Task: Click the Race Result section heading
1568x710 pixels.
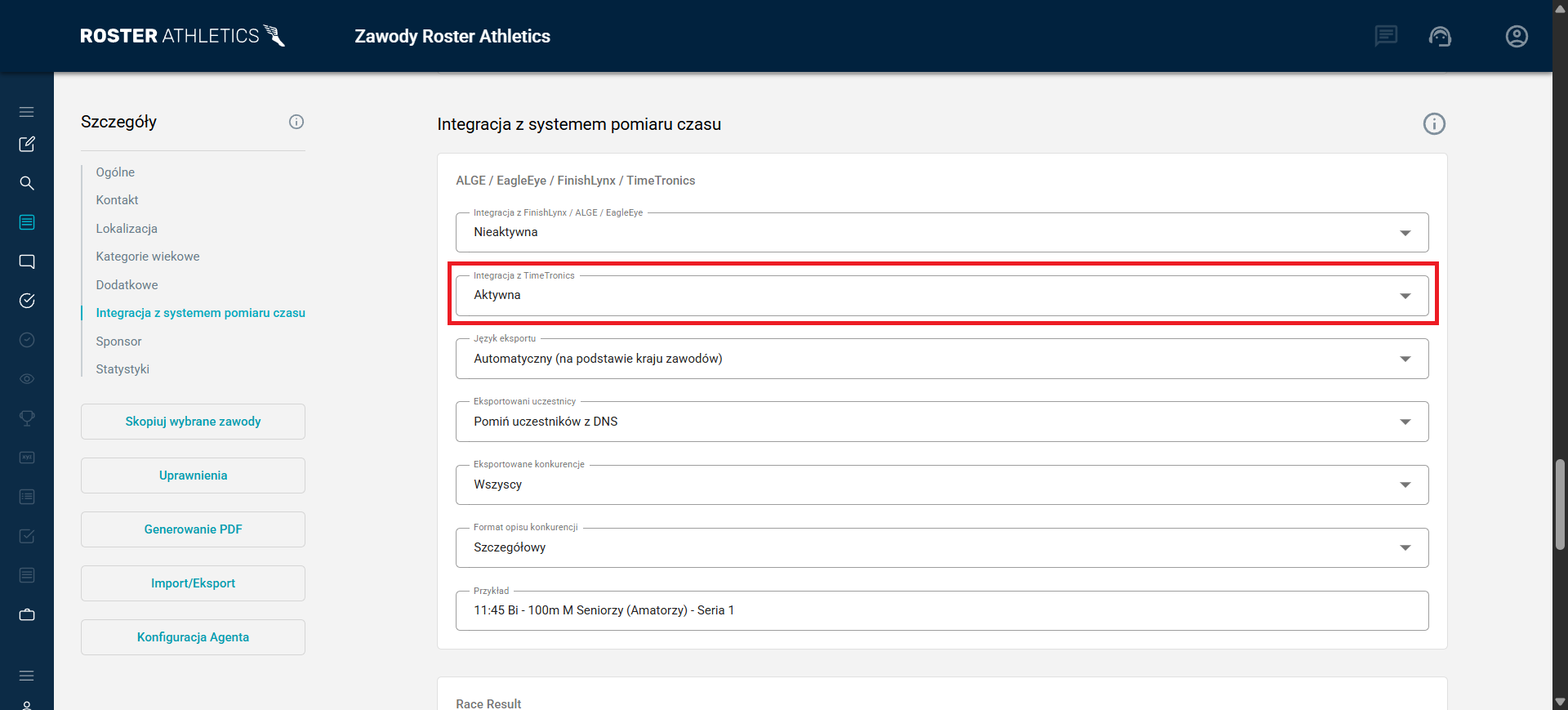Action: pyautogui.click(x=488, y=703)
